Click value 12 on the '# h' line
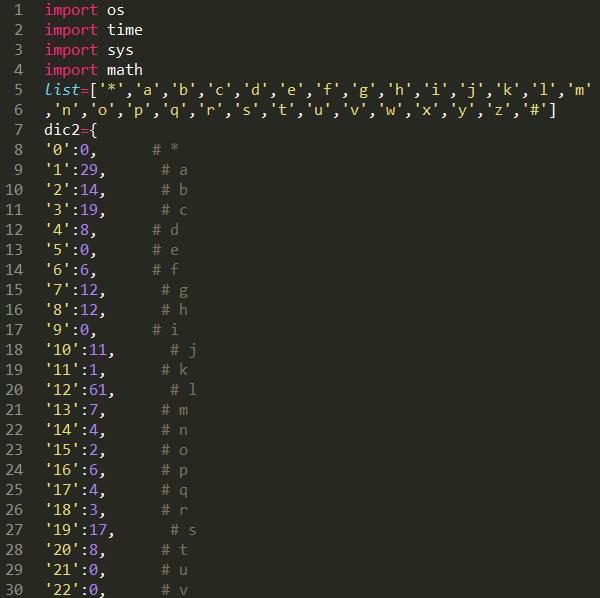This screenshot has width=600, height=598. (89, 310)
